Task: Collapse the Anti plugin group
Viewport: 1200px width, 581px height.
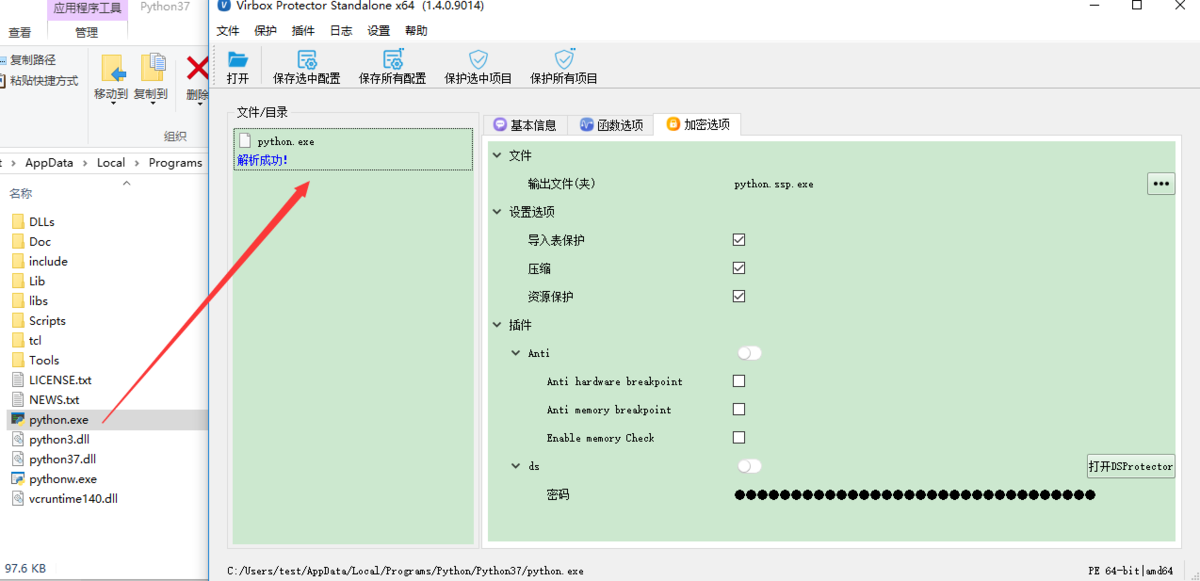Action: click(x=516, y=353)
